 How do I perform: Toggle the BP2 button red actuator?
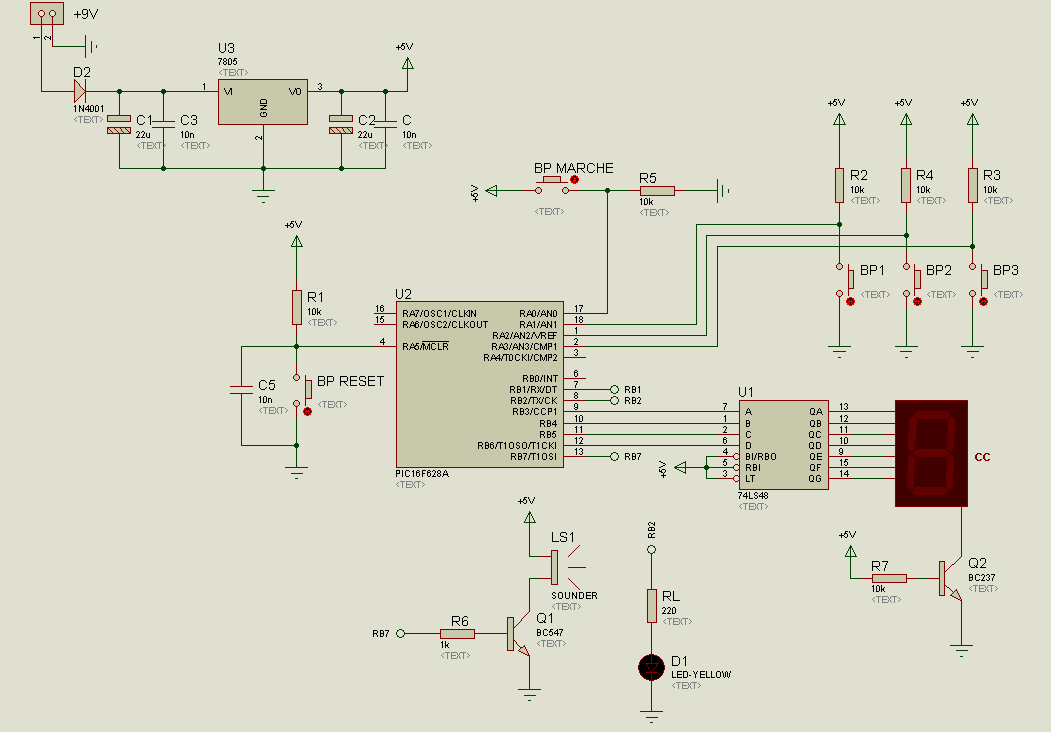click(918, 302)
